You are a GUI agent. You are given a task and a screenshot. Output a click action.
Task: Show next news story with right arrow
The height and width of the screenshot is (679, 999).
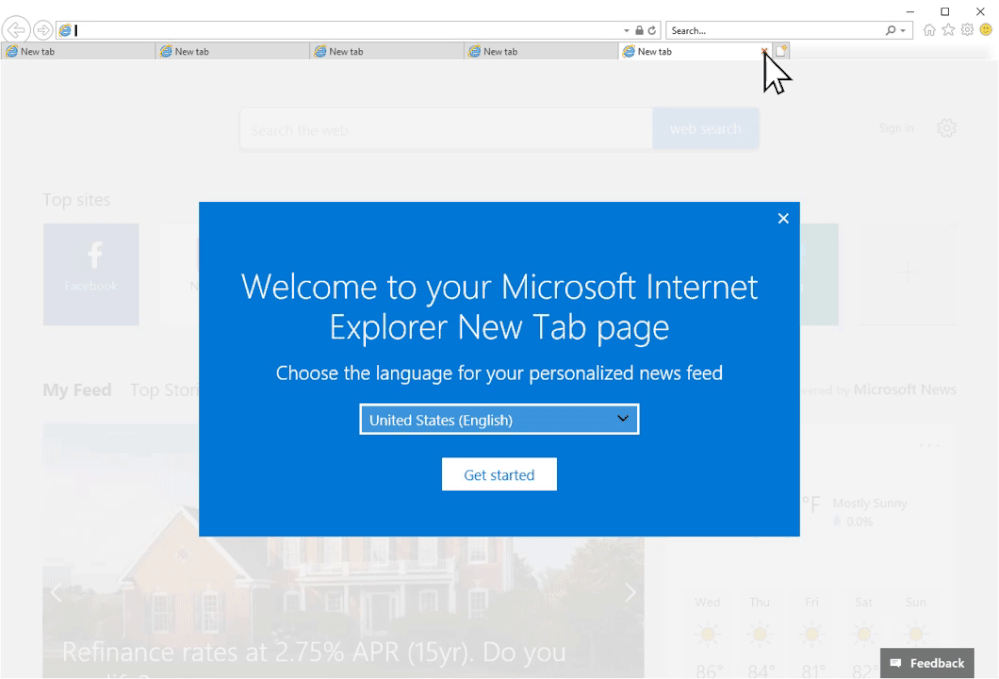pyautogui.click(x=630, y=593)
